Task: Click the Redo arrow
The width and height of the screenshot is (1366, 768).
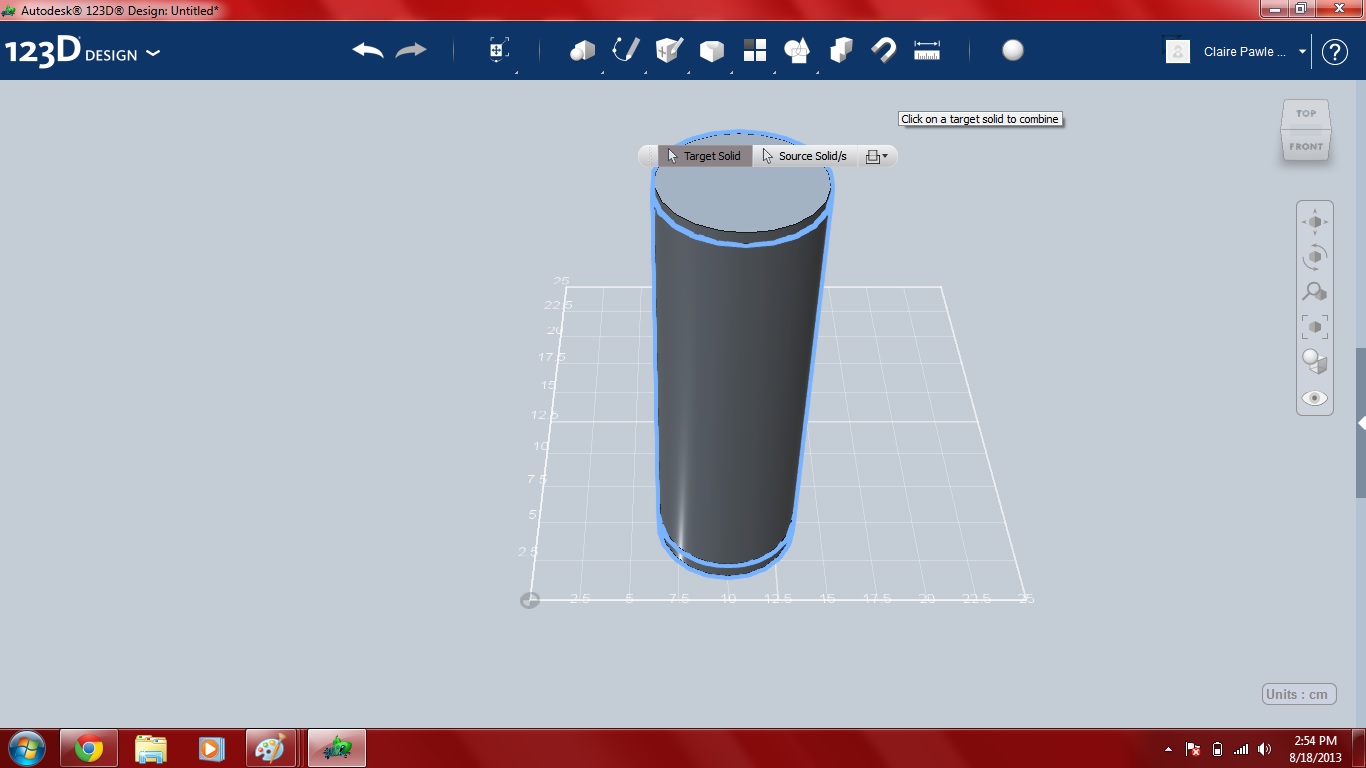Action: point(411,50)
